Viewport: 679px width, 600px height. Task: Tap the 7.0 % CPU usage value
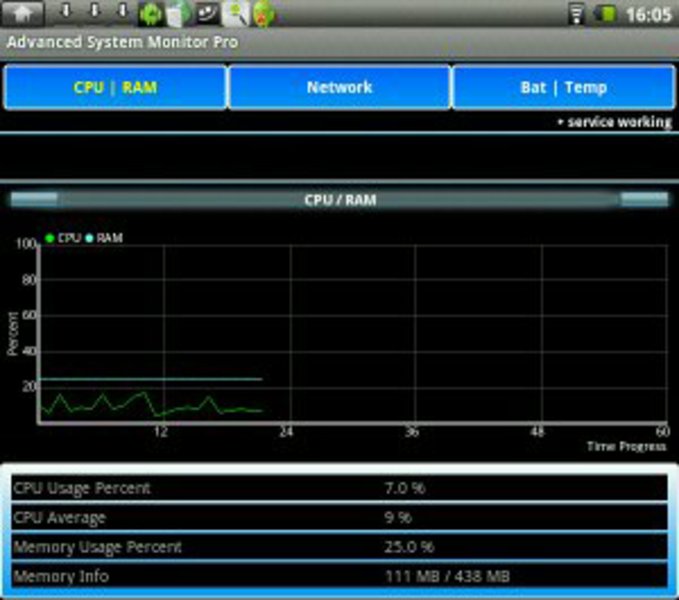405,488
